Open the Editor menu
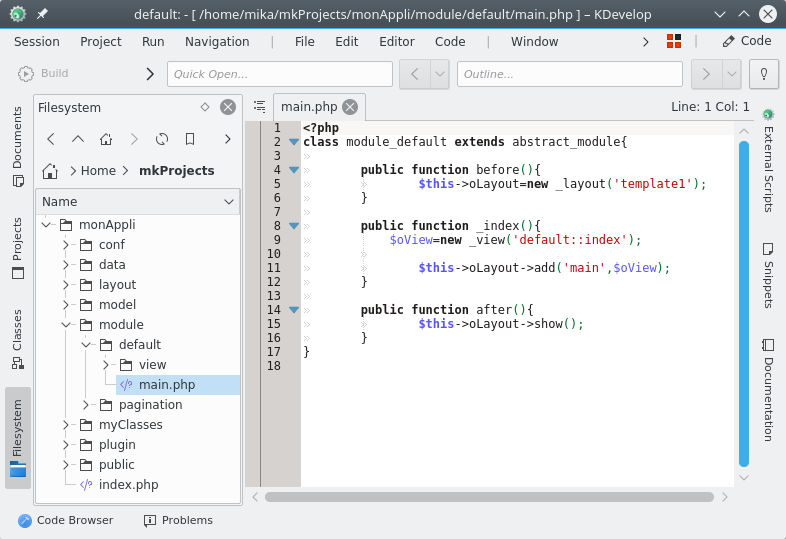The height and width of the screenshot is (539, 786). click(x=396, y=41)
